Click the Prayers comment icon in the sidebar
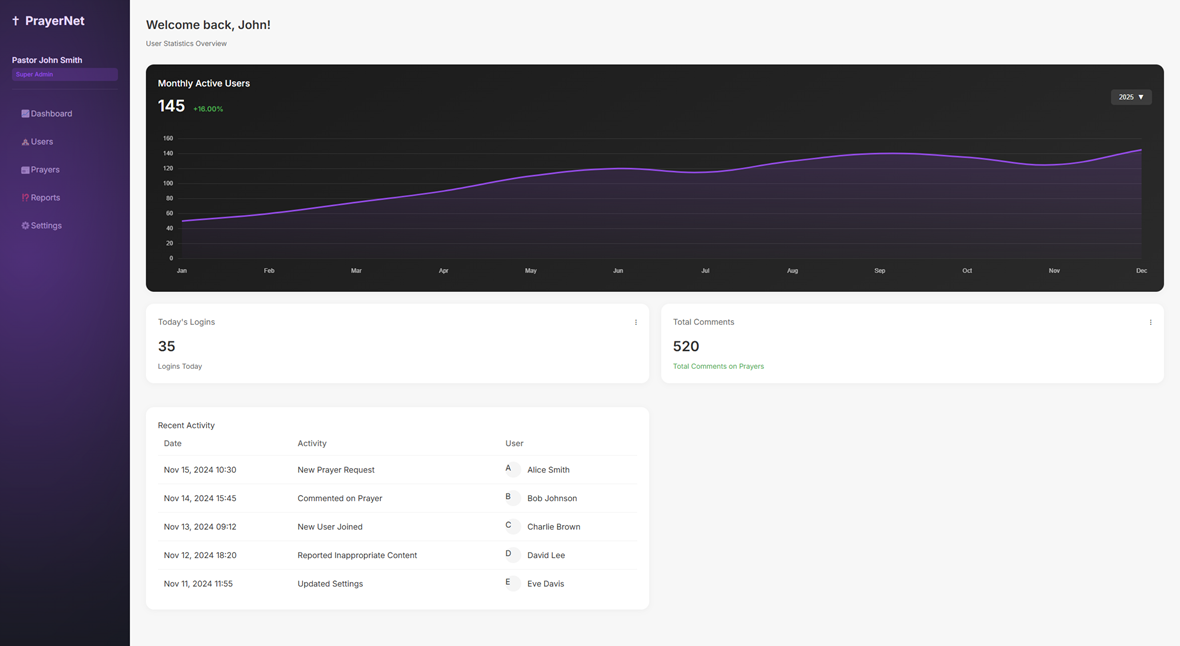This screenshot has width=1180, height=646. tap(24, 169)
